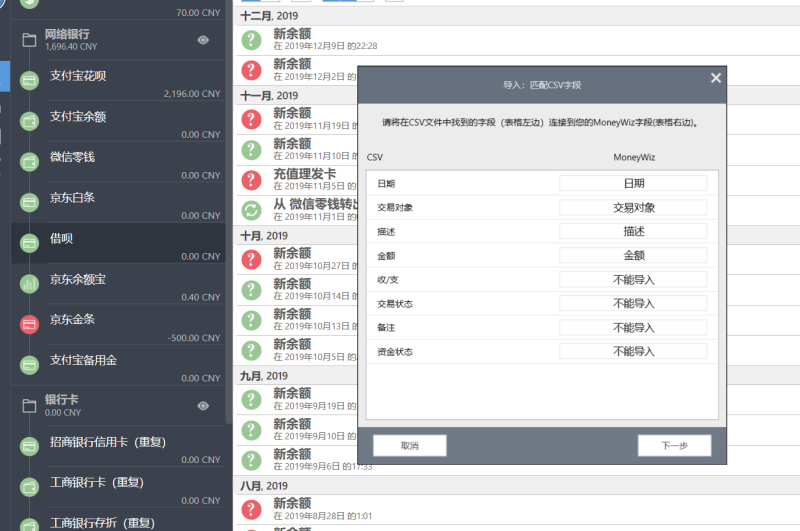Click the 招商银行信用卡 card icon
Image resolution: width=800 pixels, height=531 pixels.
pos(29,447)
